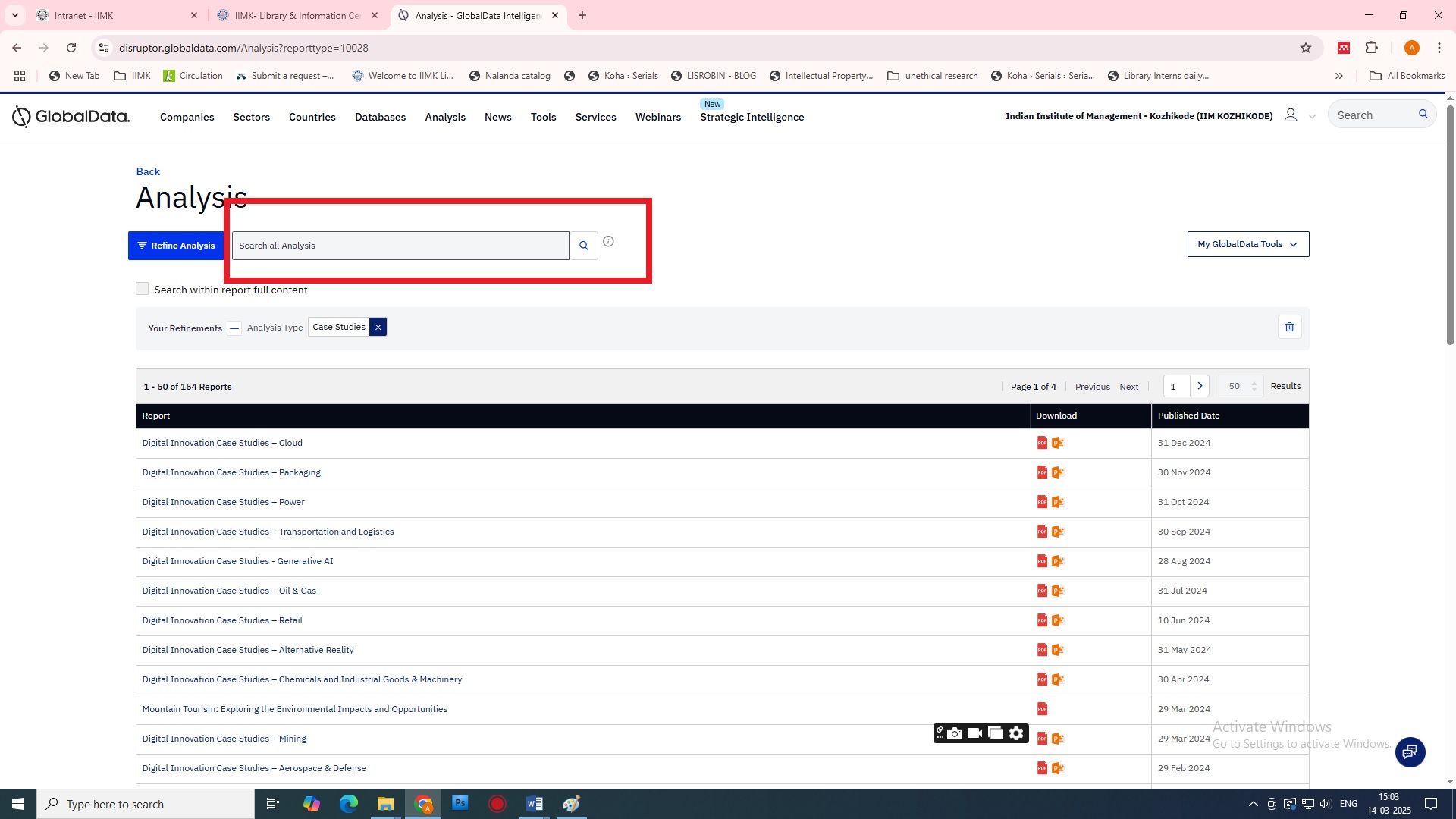Collapse Your Refinements with the minus toggle

[x=234, y=328]
